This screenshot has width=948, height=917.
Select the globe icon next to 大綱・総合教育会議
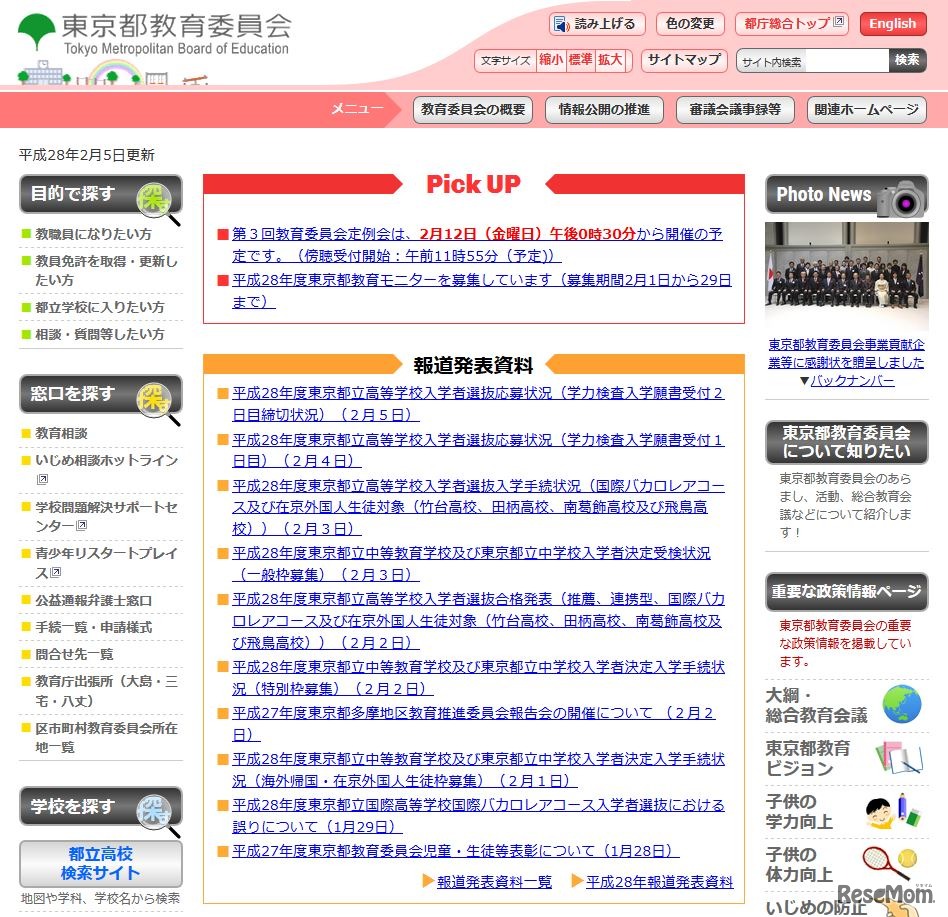point(898,705)
